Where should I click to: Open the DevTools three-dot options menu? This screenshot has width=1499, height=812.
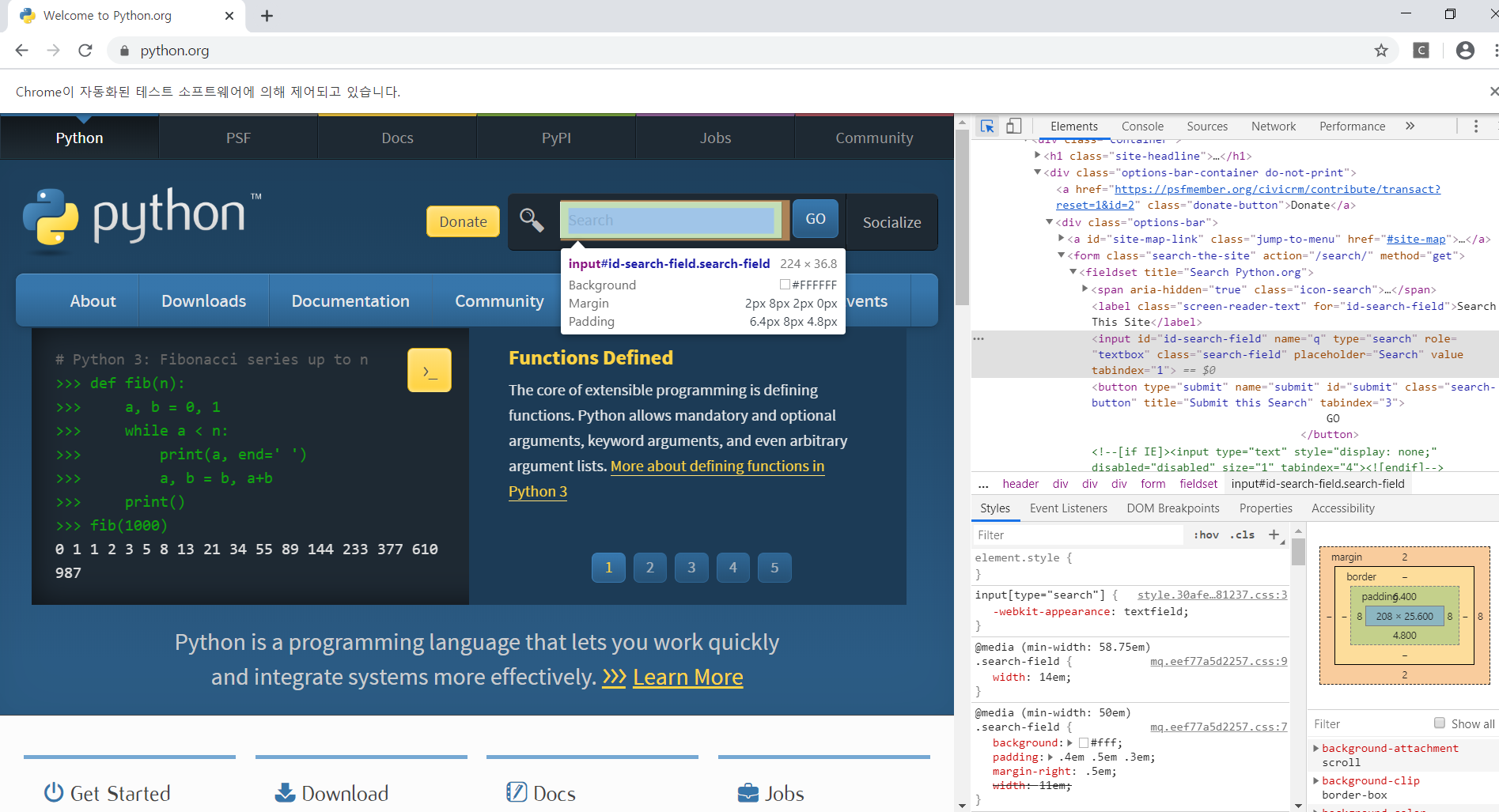pyautogui.click(x=1475, y=127)
